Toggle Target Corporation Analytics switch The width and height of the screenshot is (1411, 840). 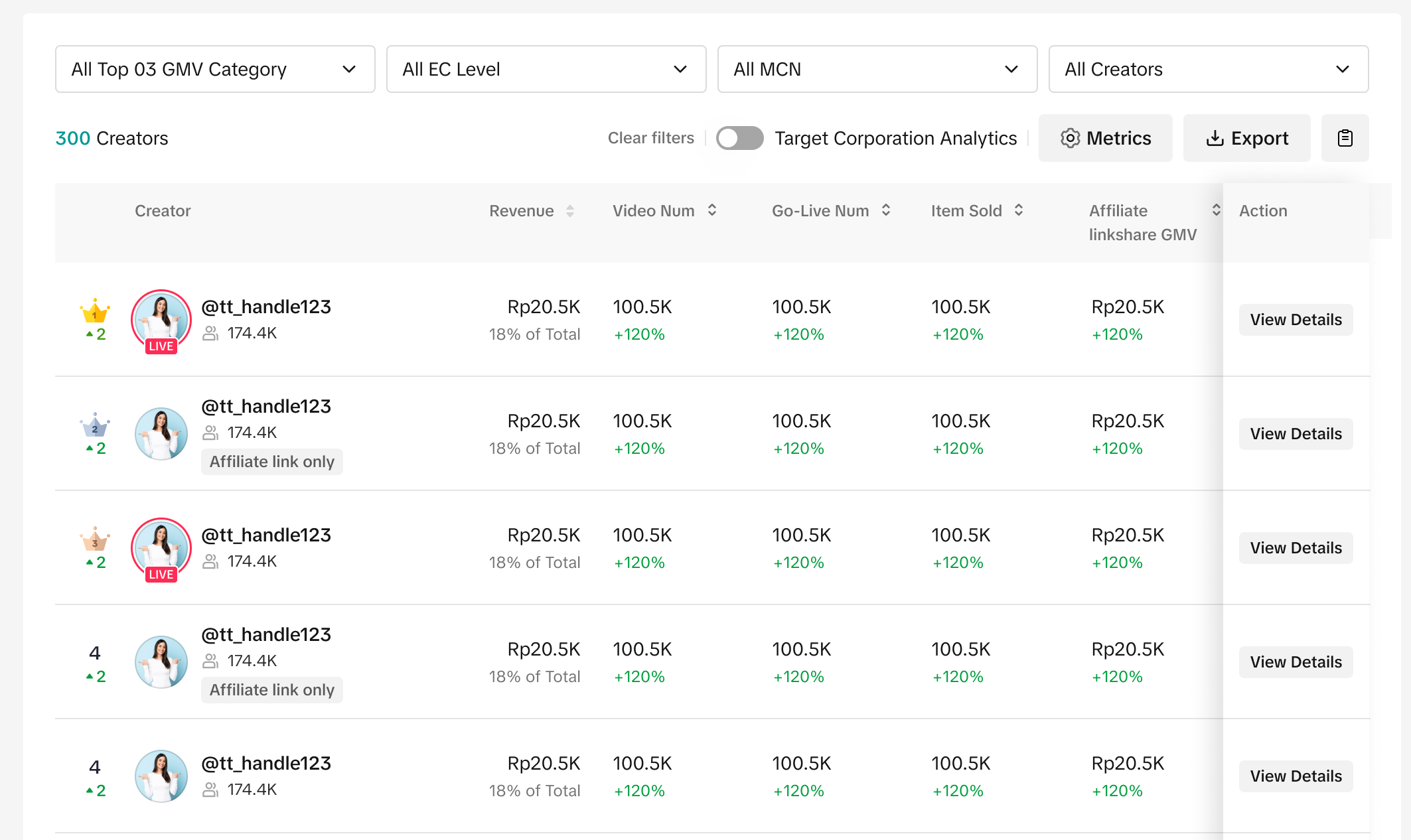click(739, 138)
